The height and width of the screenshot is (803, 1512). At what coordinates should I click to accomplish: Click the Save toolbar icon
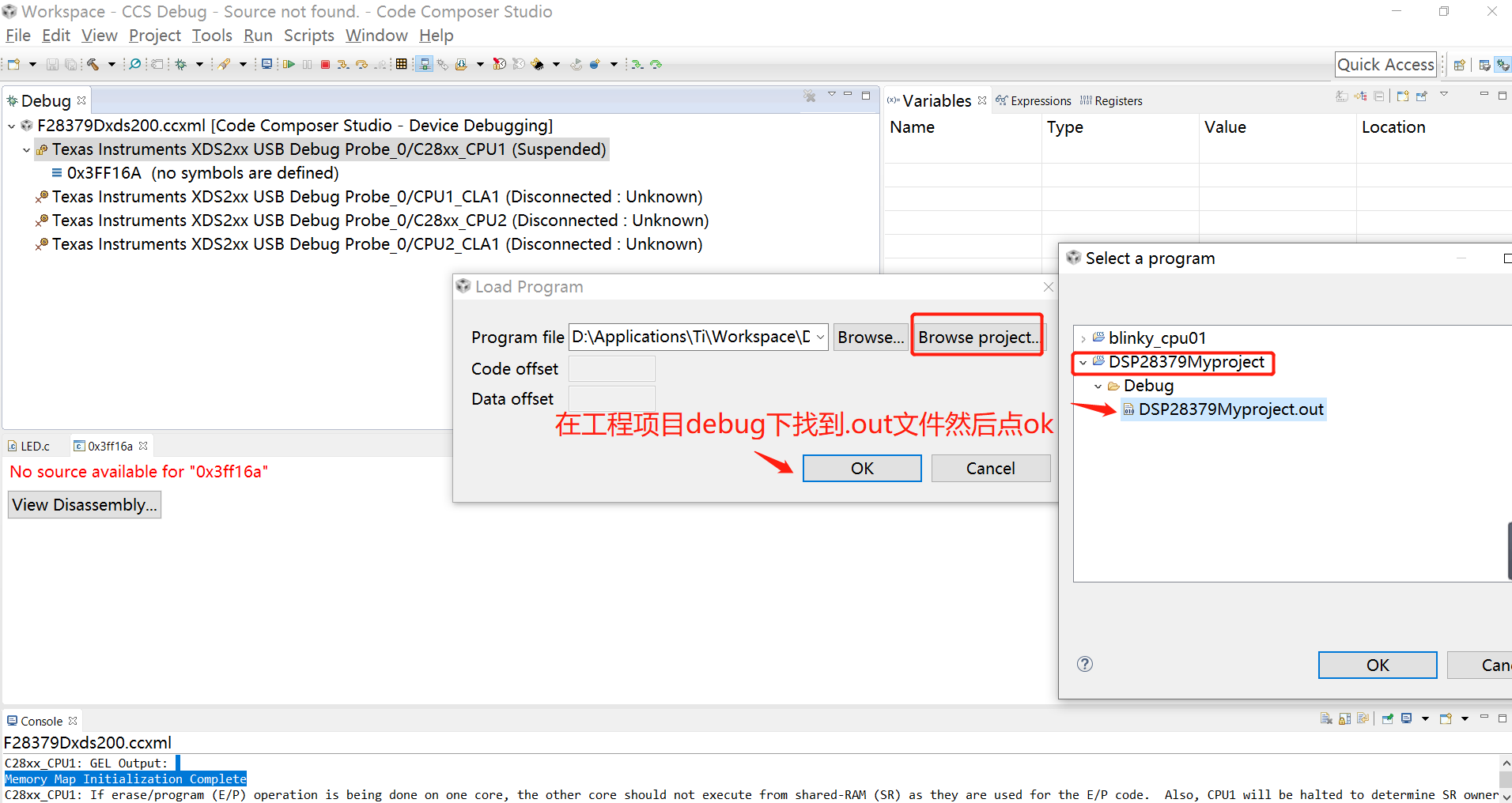52,64
